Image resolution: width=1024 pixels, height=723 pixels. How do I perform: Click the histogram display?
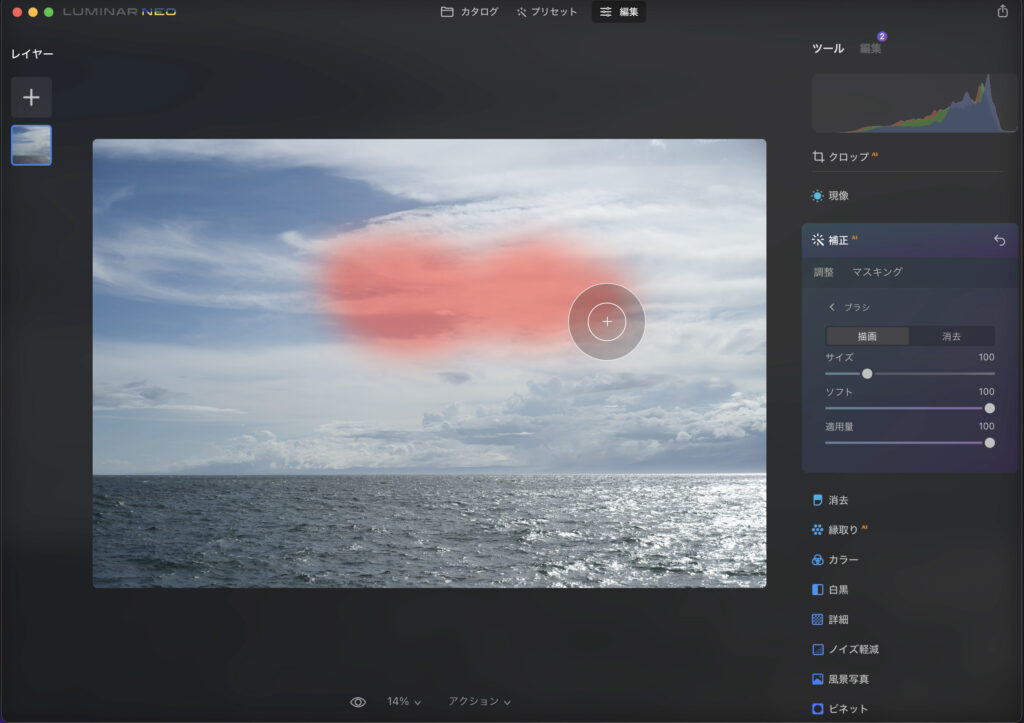(914, 103)
